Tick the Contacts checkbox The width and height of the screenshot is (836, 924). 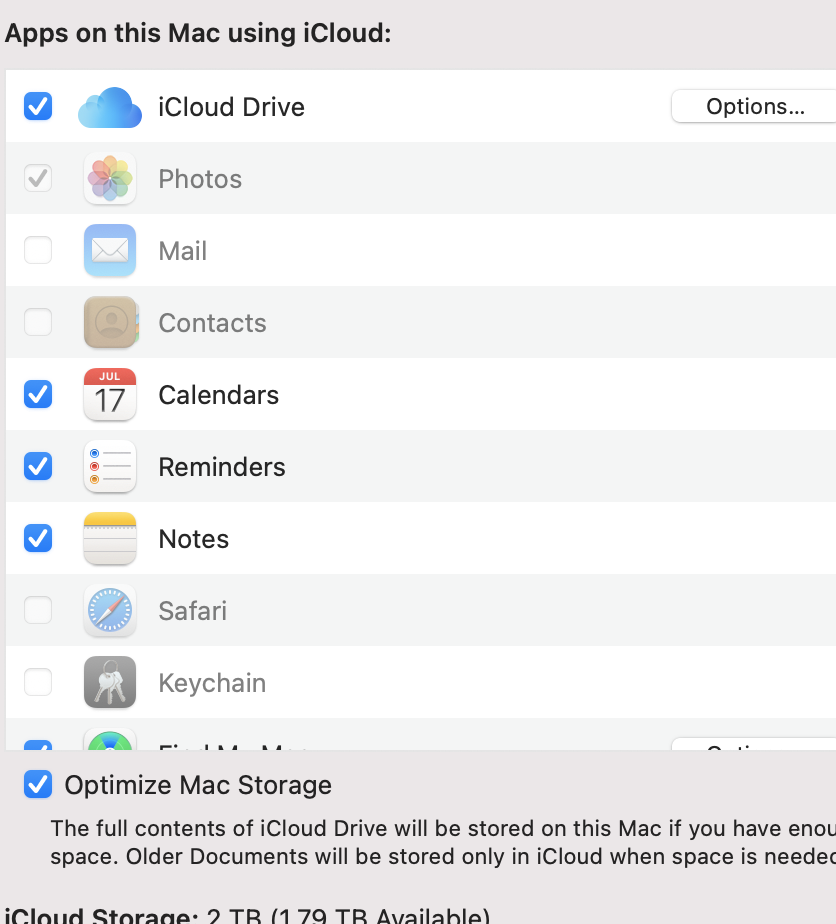[38, 323]
